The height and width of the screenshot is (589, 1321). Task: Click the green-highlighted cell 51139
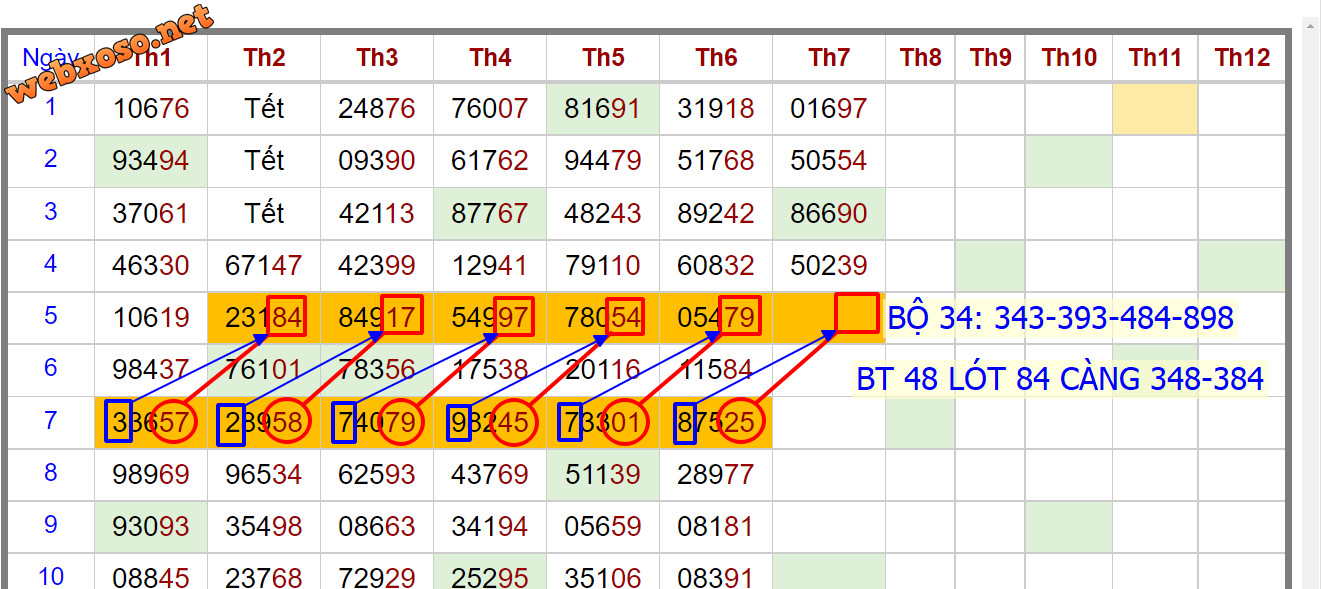[x=603, y=475]
